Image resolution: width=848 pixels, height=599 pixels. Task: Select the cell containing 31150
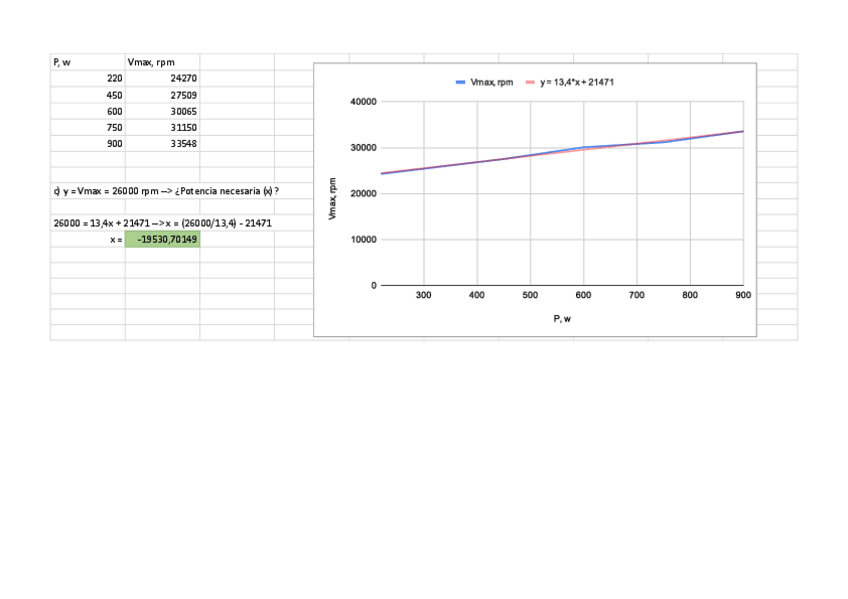(162, 128)
